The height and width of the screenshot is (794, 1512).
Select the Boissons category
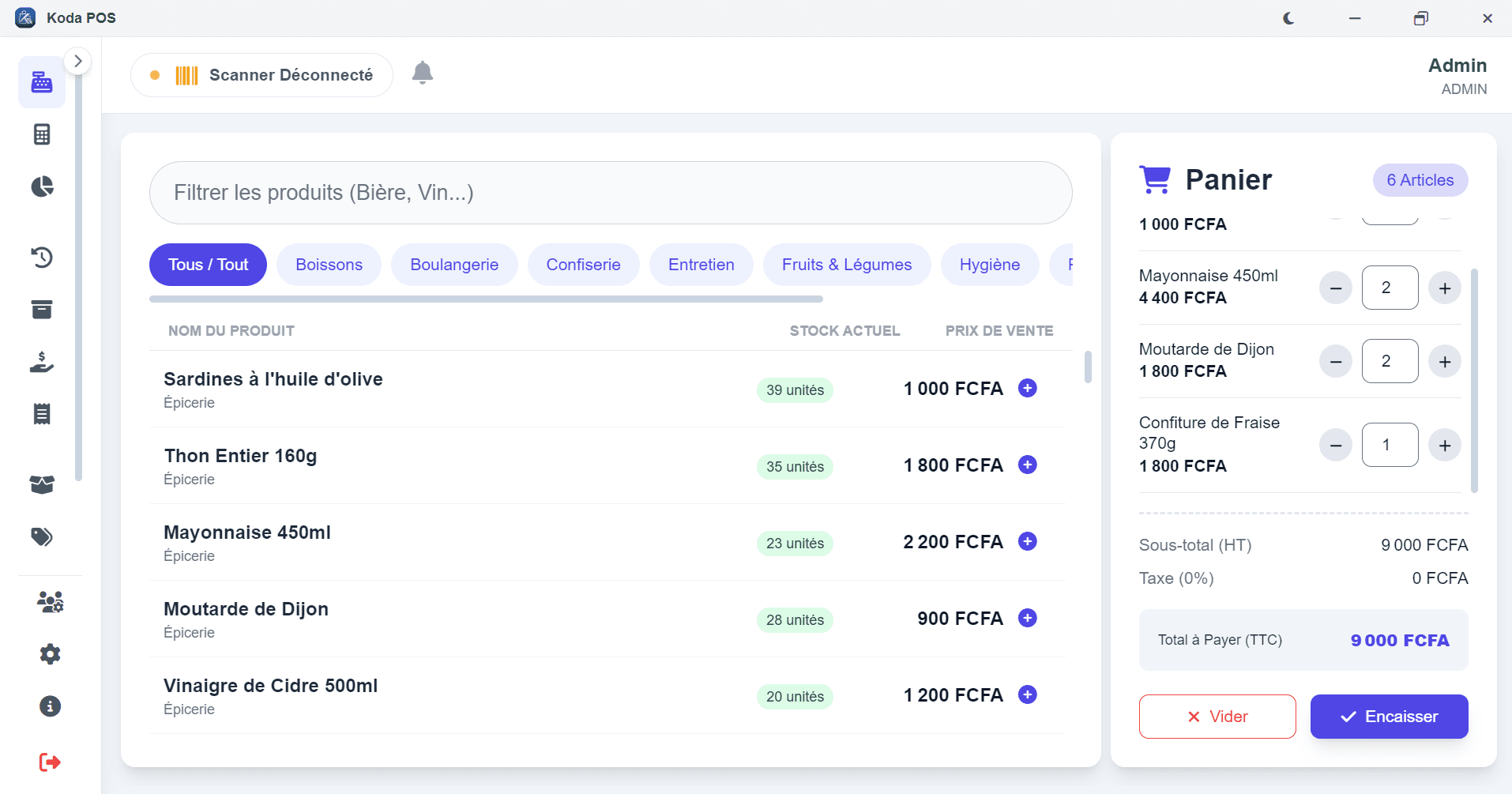coord(329,265)
